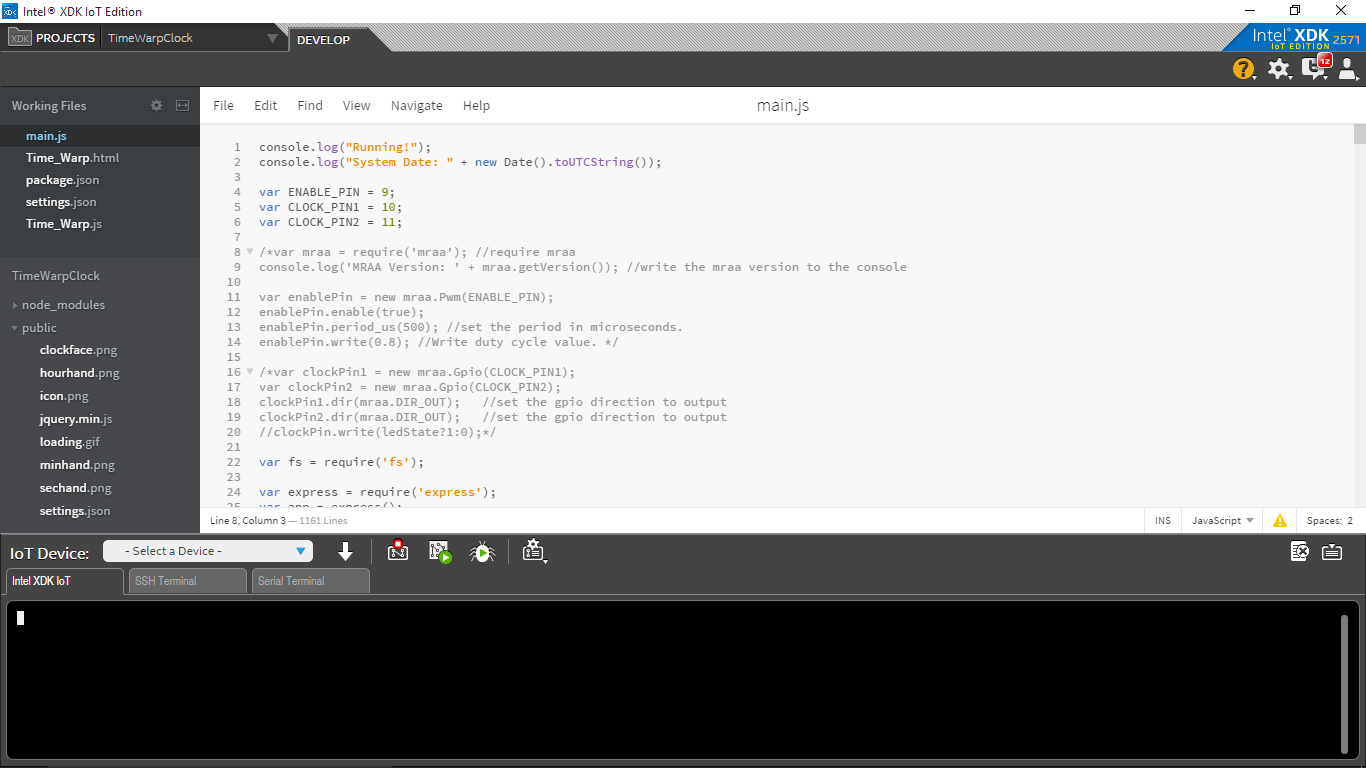Open the Edit menu
The image size is (1366, 768).
tap(266, 105)
